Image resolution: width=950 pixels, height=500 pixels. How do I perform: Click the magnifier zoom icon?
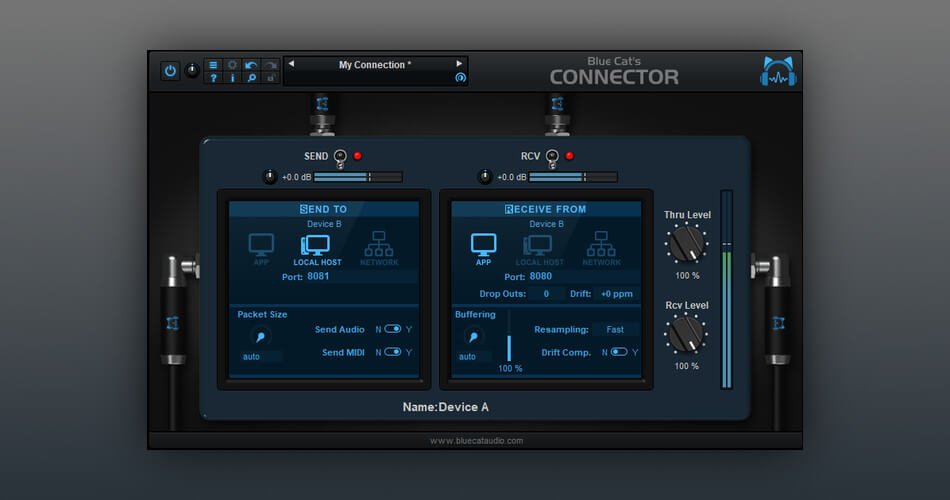click(251, 78)
